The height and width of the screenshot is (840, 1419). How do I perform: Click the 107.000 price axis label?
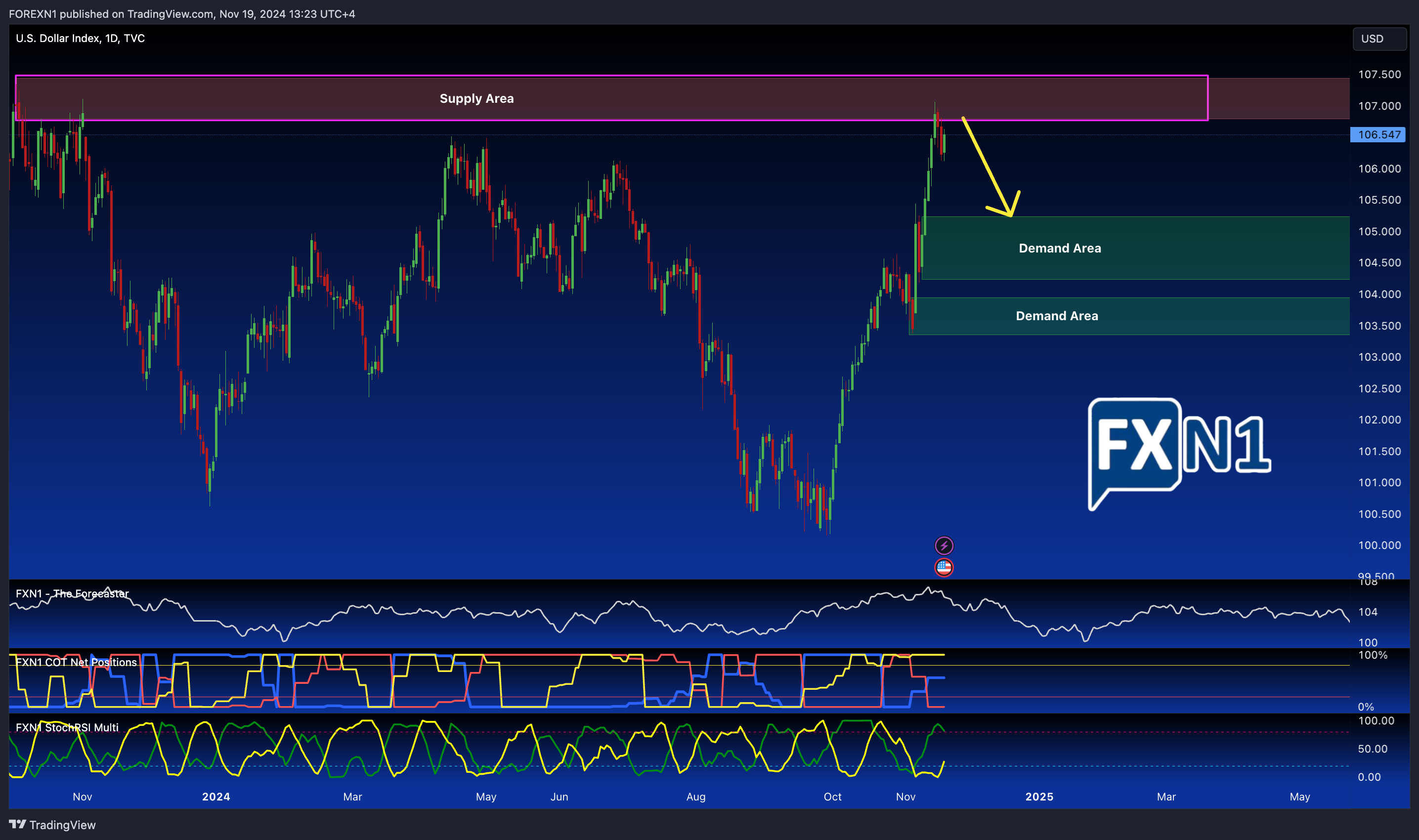pyautogui.click(x=1379, y=106)
